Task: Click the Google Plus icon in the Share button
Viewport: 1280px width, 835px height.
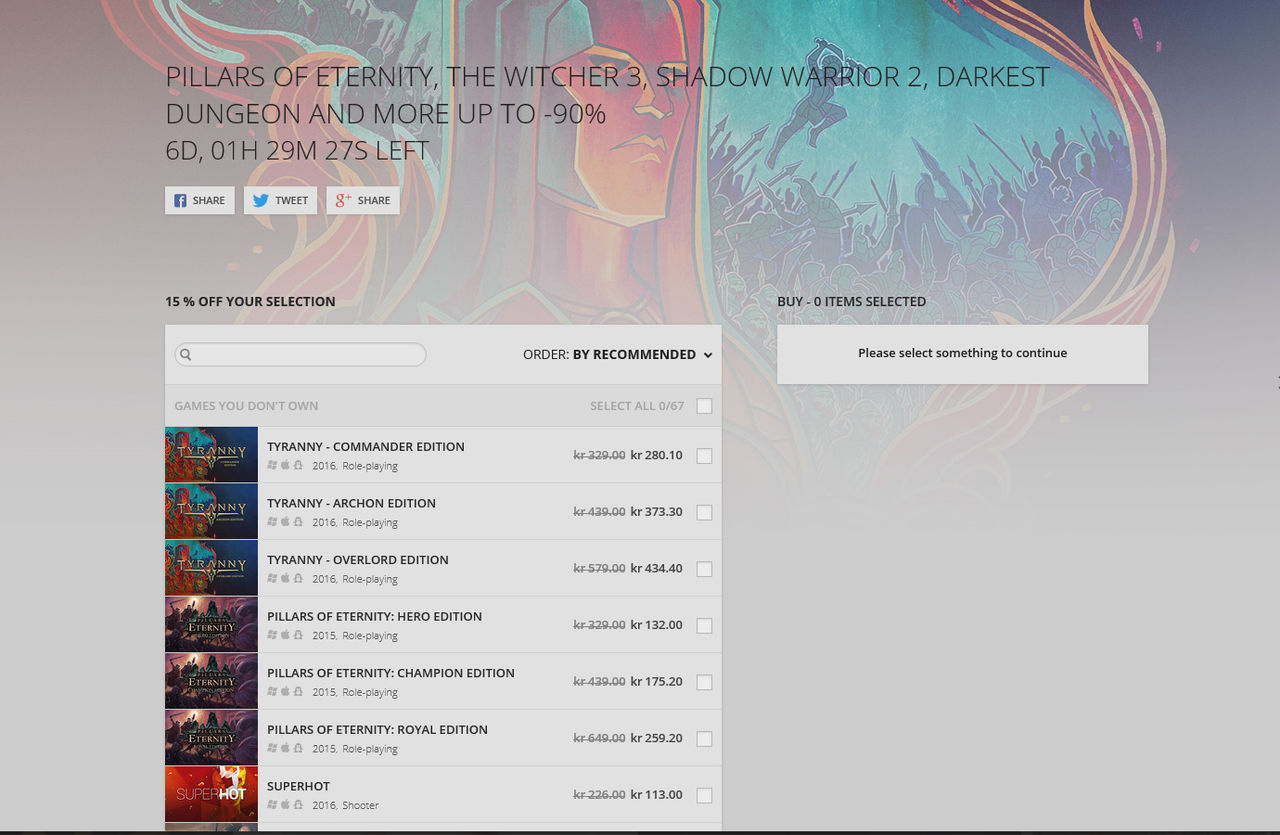Action: click(x=343, y=200)
